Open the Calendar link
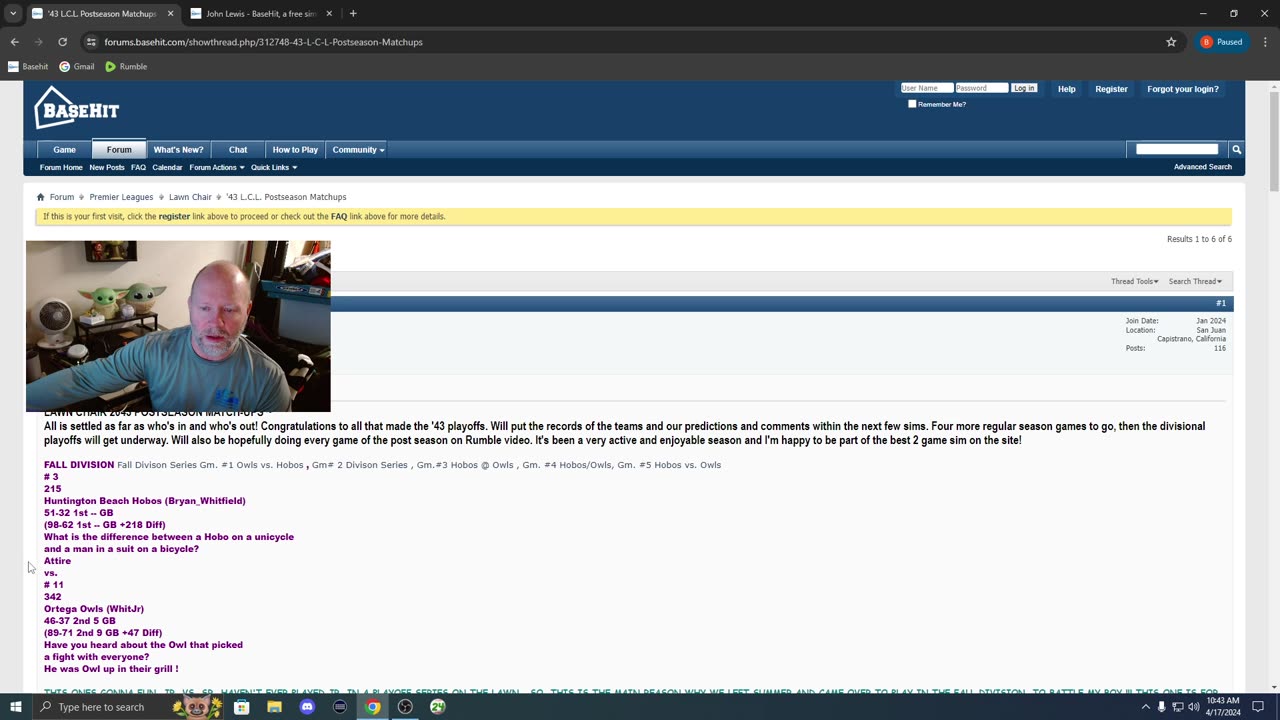Screen dimensions: 1280x720 coord(167,167)
